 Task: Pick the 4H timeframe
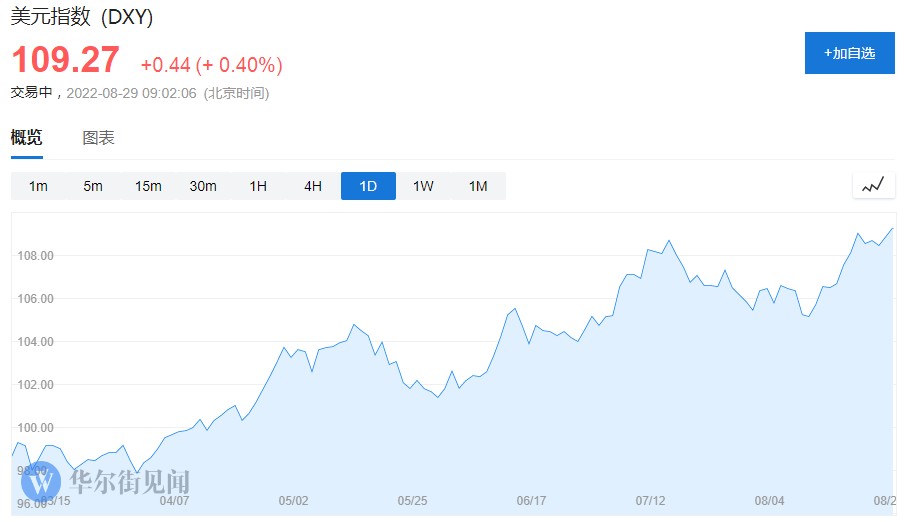click(x=313, y=186)
